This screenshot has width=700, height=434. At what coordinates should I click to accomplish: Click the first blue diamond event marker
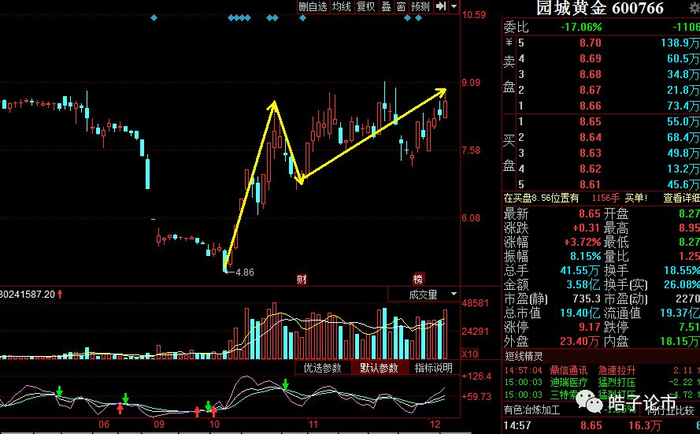(154, 18)
